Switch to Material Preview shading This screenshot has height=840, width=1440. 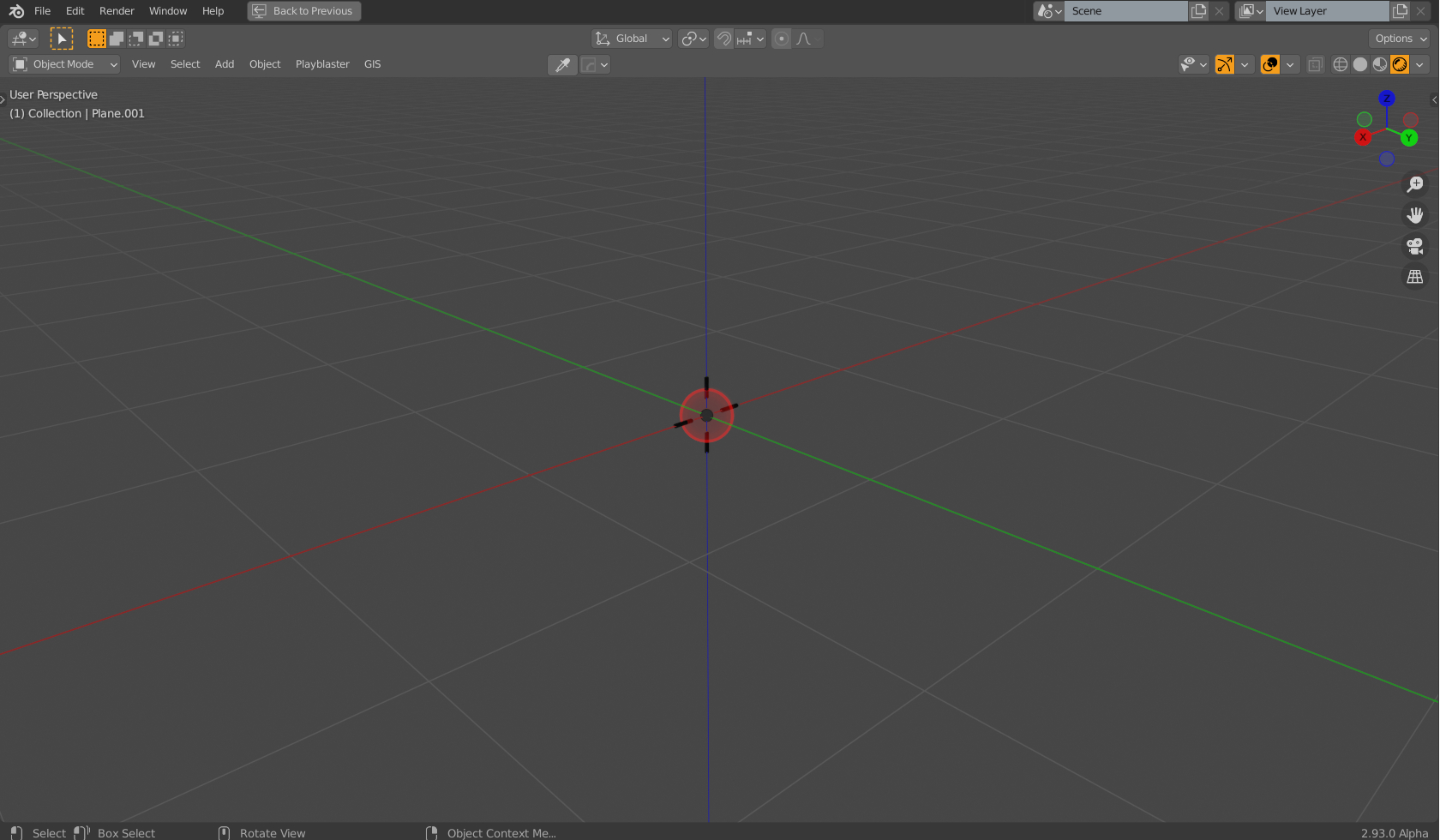point(1380,64)
